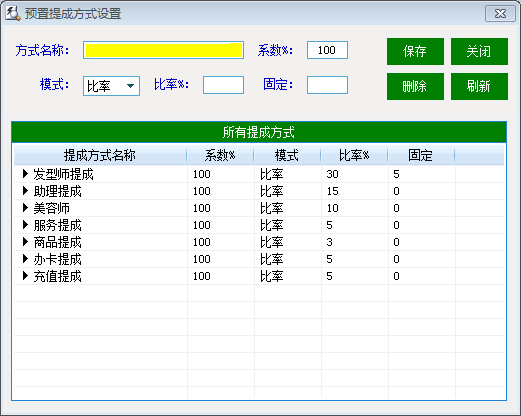This screenshot has height=416, width=521.
Task: Expand the 助理提成 row arrow
Action: coord(25,191)
